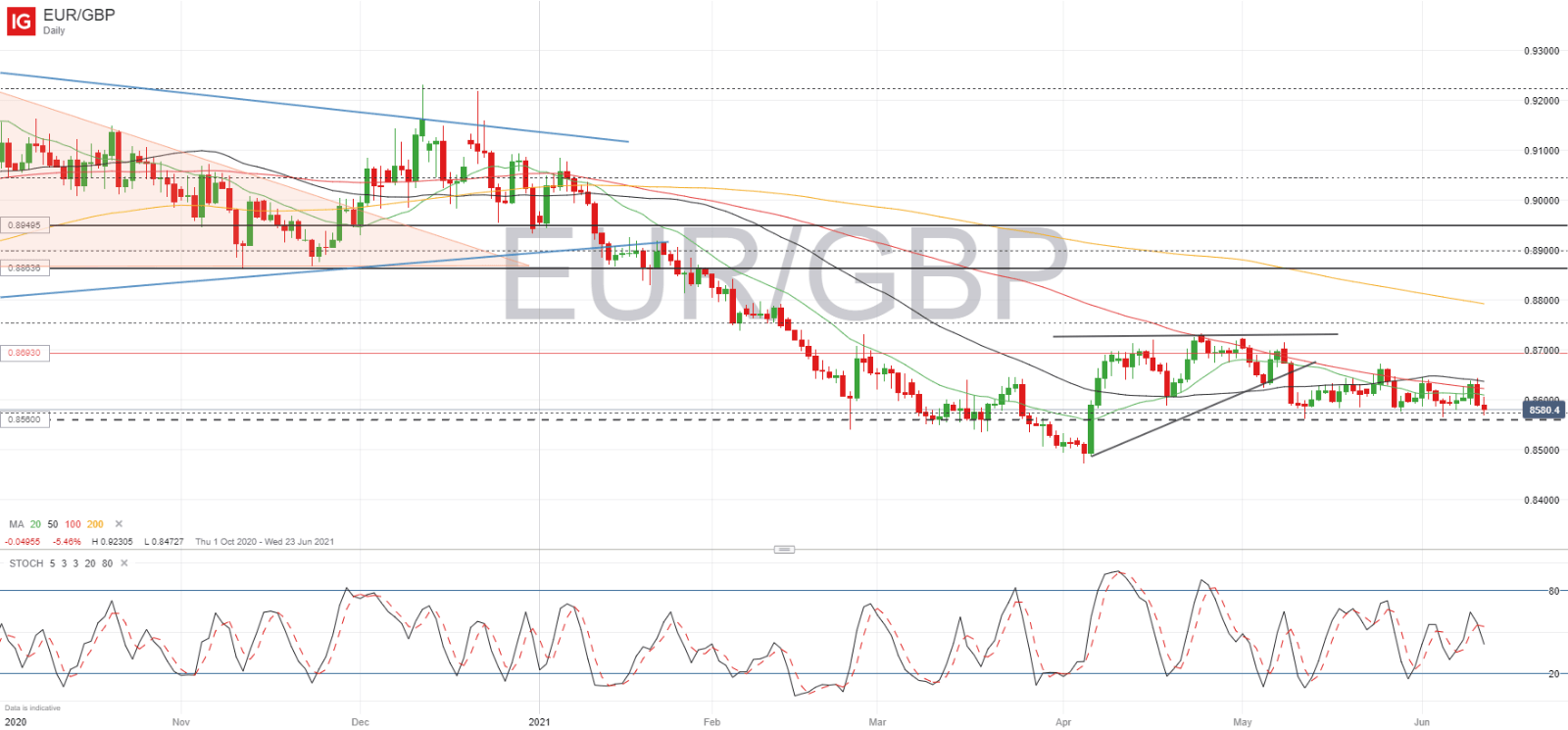The height and width of the screenshot is (730, 1568).
Task: Select the red 100 moving average period
Action: point(73,524)
